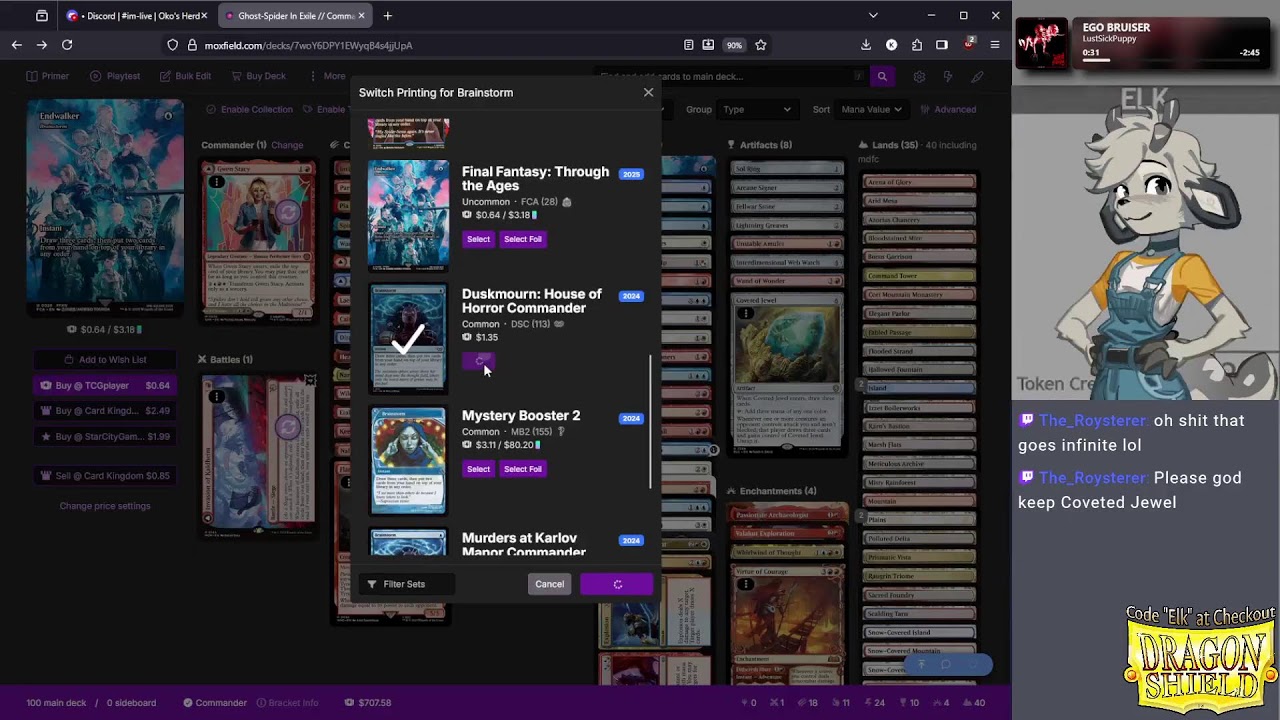This screenshot has width=1280, height=720.
Task: Select Island in the Lands list
Action: pyautogui.click(x=919, y=388)
